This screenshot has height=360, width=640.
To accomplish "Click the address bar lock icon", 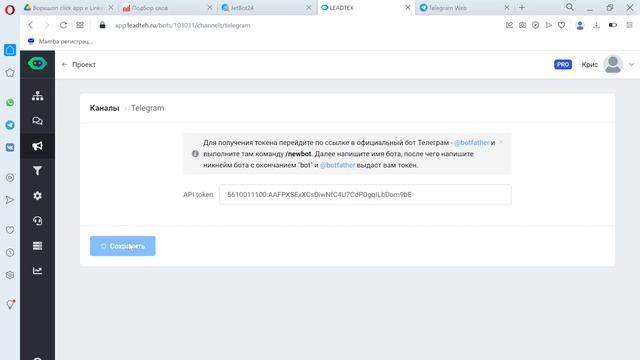I will point(102,25).
